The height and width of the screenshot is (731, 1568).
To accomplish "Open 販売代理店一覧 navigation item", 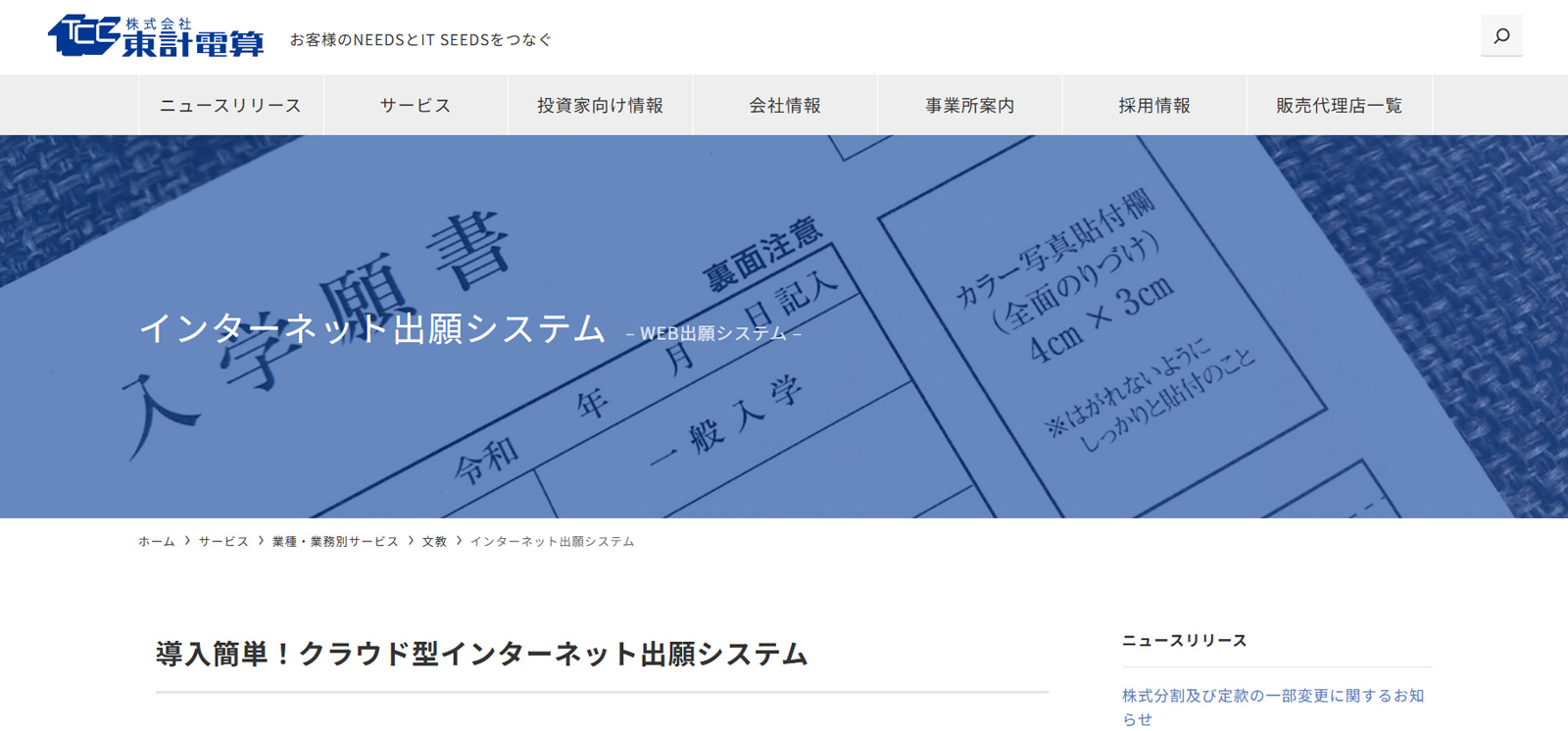I will [1340, 105].
